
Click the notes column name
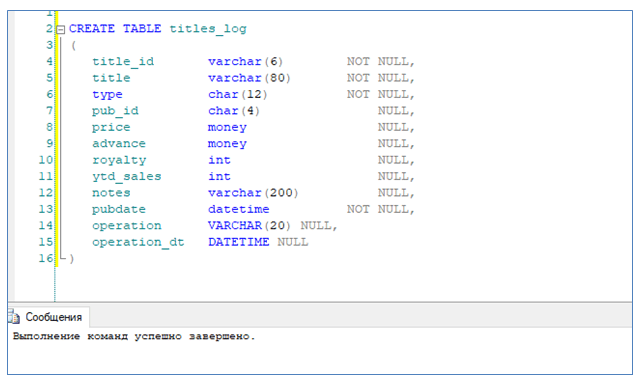click(111, 193)
